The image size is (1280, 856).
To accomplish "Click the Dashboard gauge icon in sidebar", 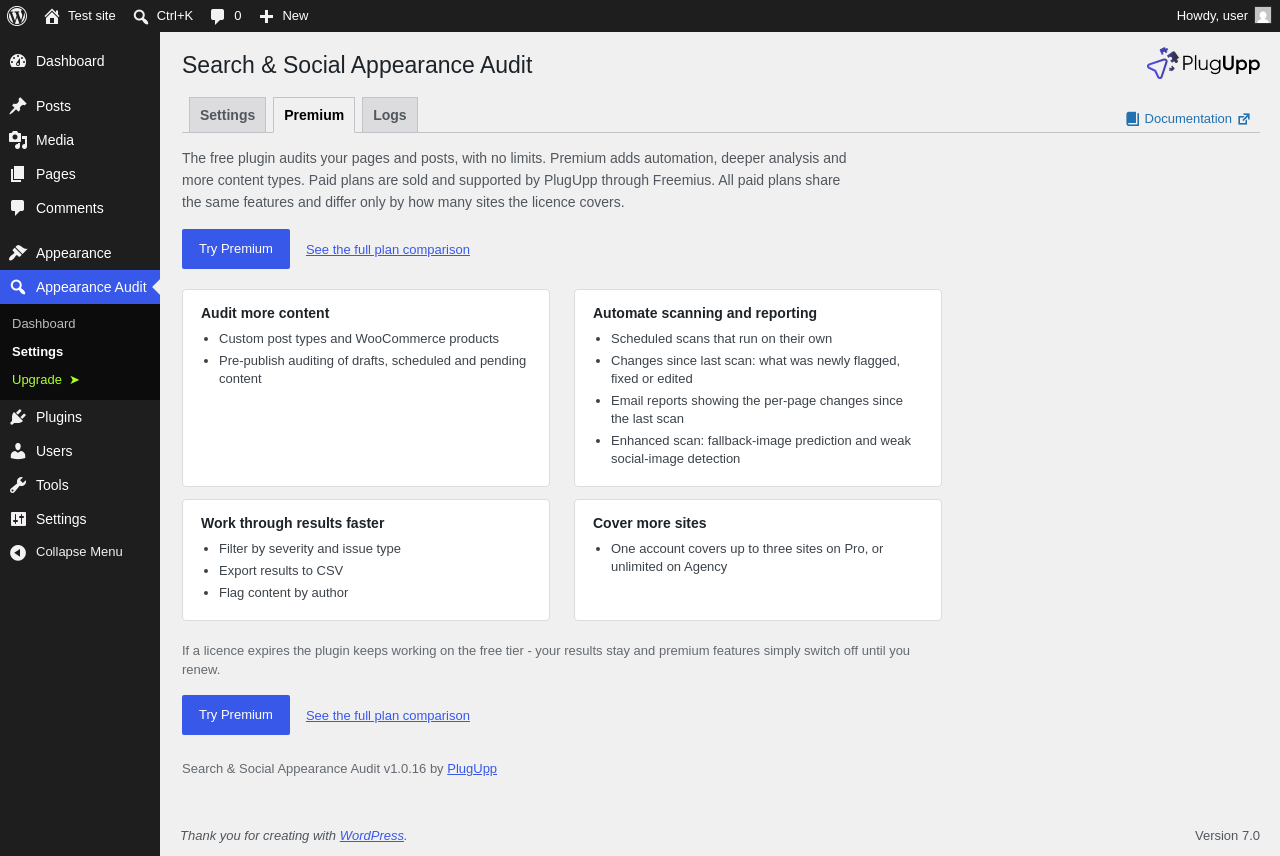I will click(18, 61).
